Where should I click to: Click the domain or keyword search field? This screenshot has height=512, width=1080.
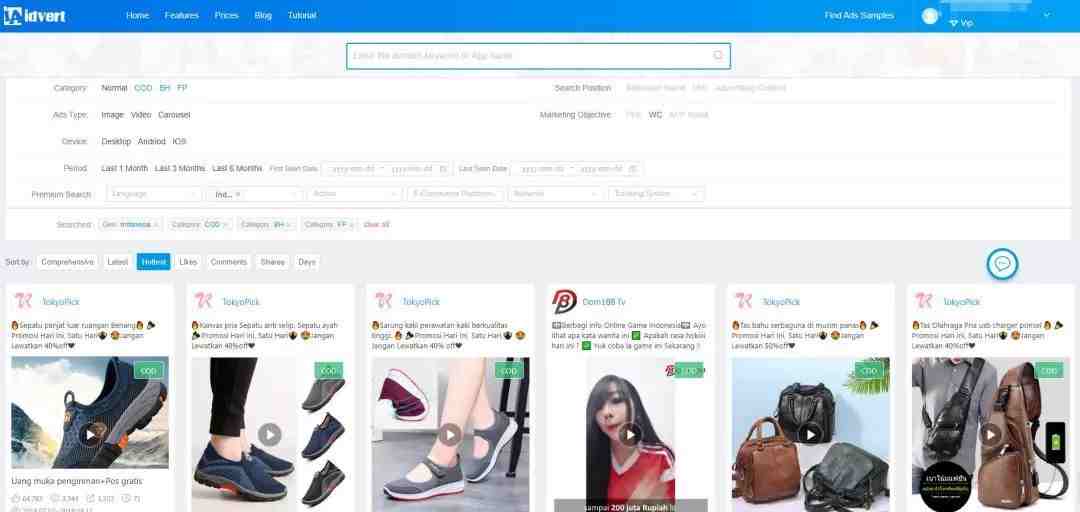[530, 55]
